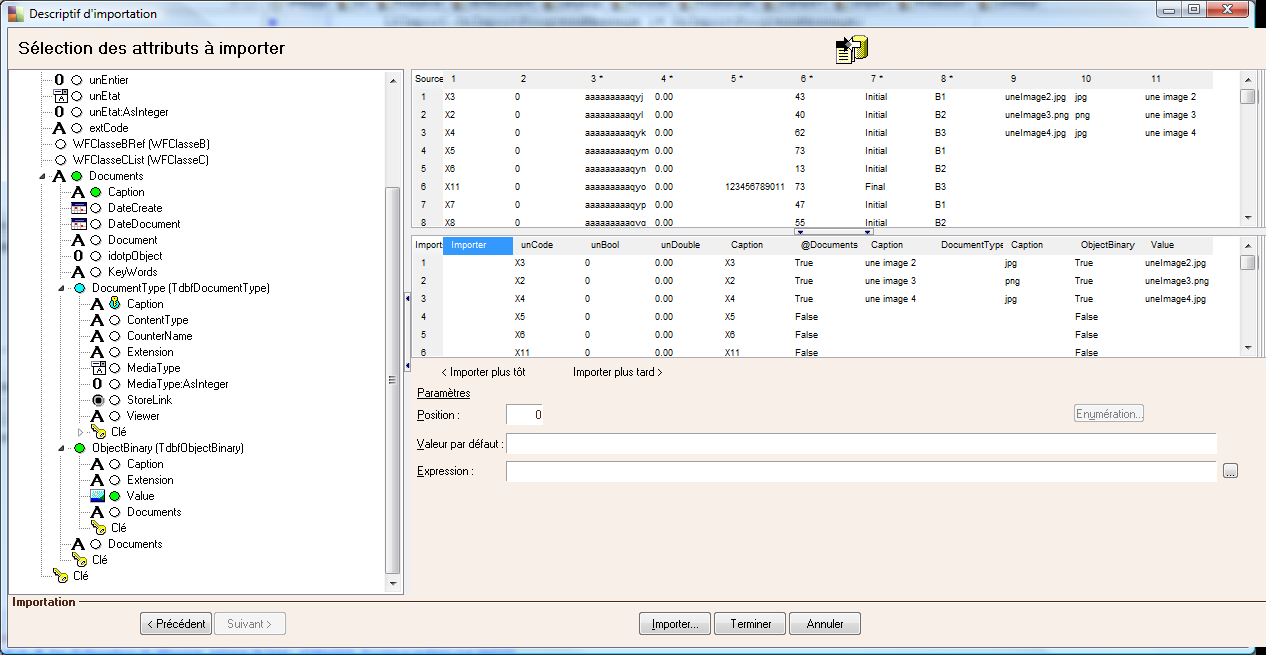Click '< Importer plus tôt'
Screen dimensions: 1266x655
(x=483, y=372)
